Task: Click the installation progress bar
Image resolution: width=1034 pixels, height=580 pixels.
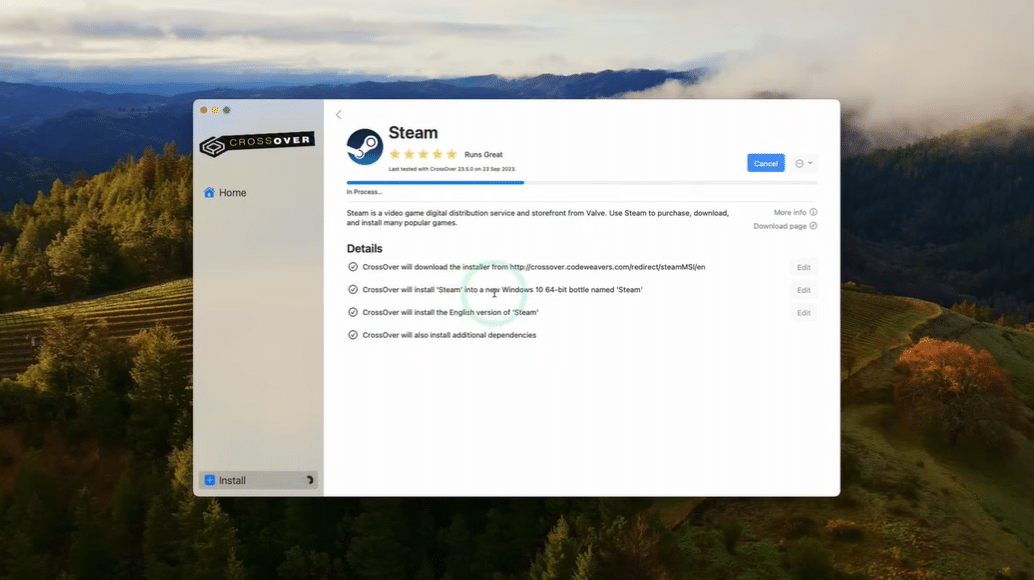Action: 582,183
